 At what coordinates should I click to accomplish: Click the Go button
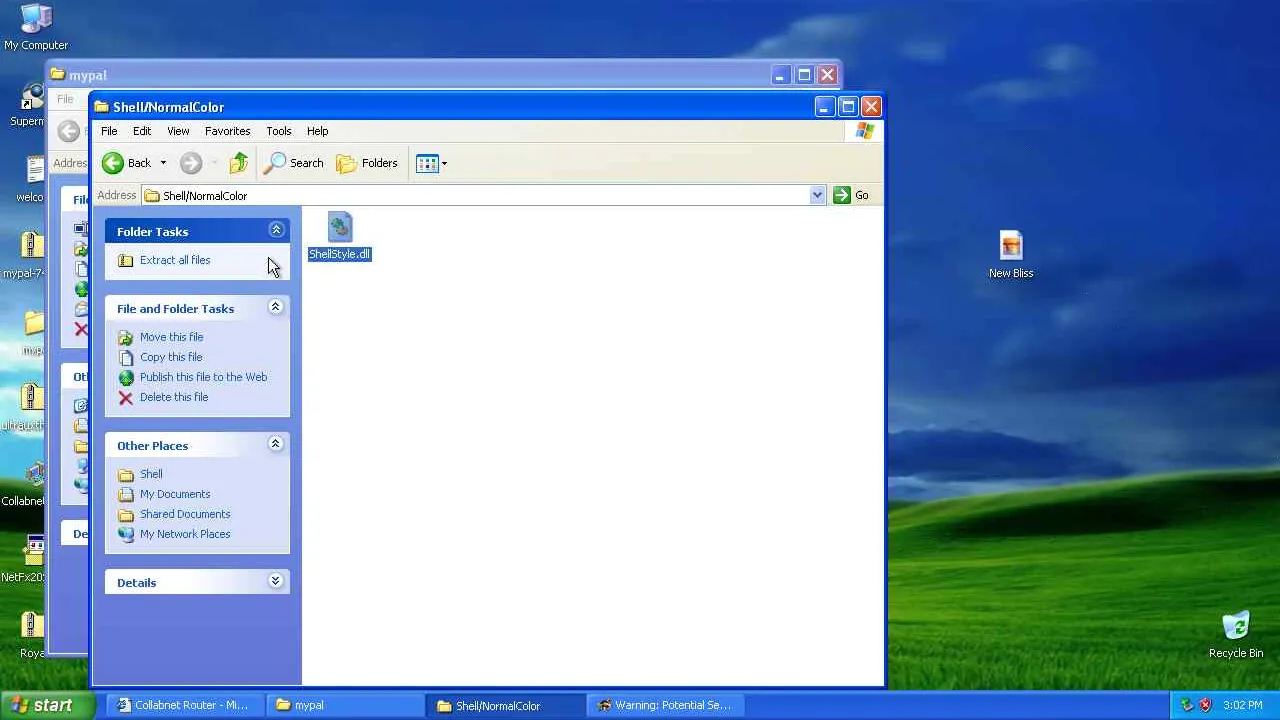click(x=851, y=195)
